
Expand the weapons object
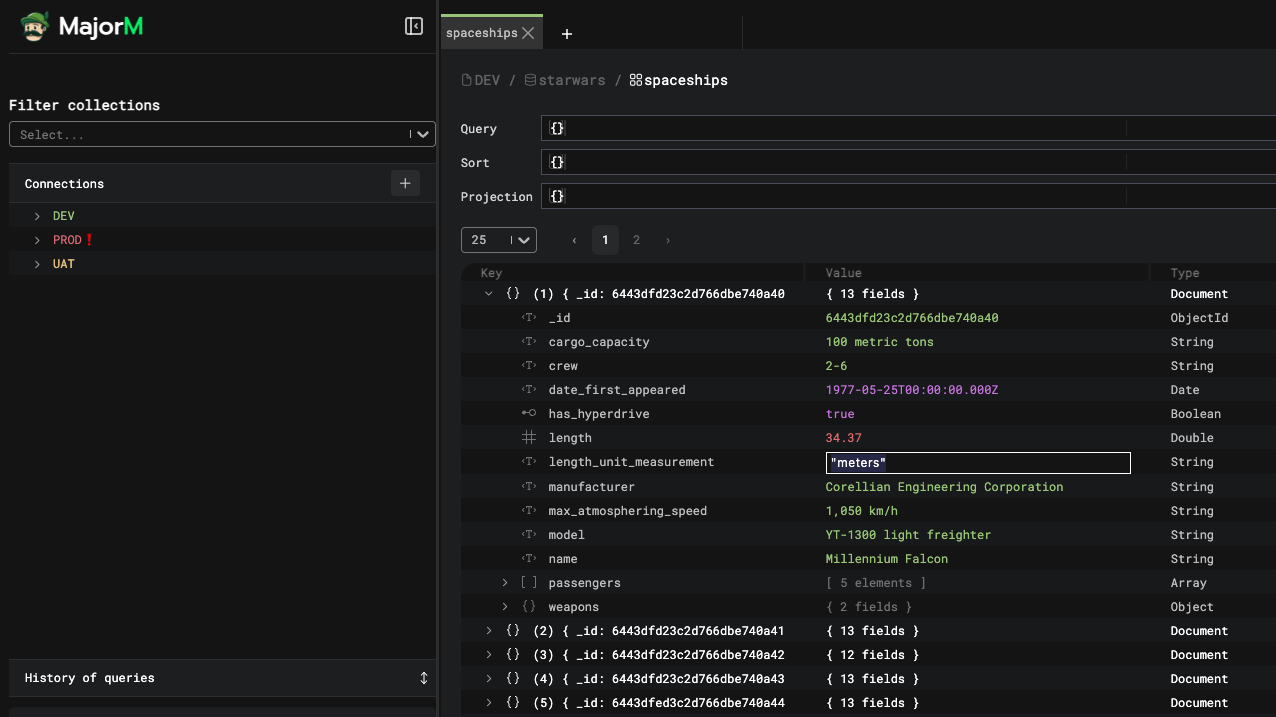coord(505,607)
